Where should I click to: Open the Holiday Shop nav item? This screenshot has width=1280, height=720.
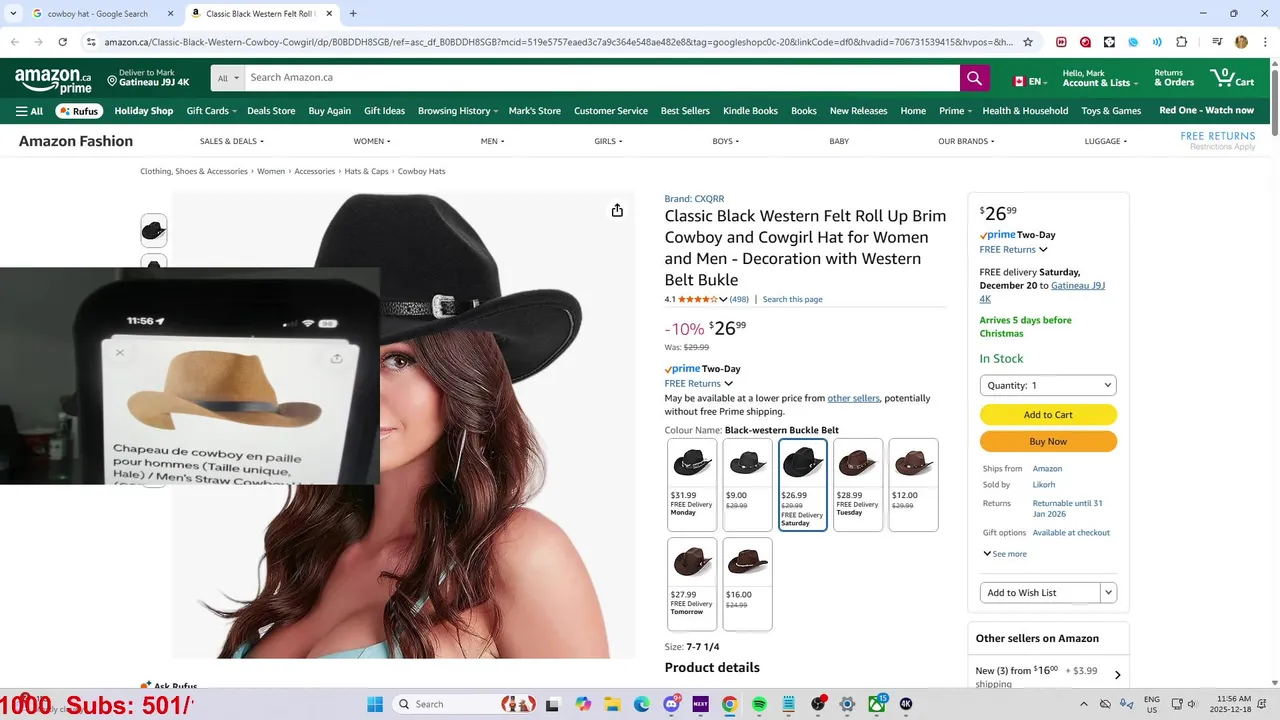[144, 111]
